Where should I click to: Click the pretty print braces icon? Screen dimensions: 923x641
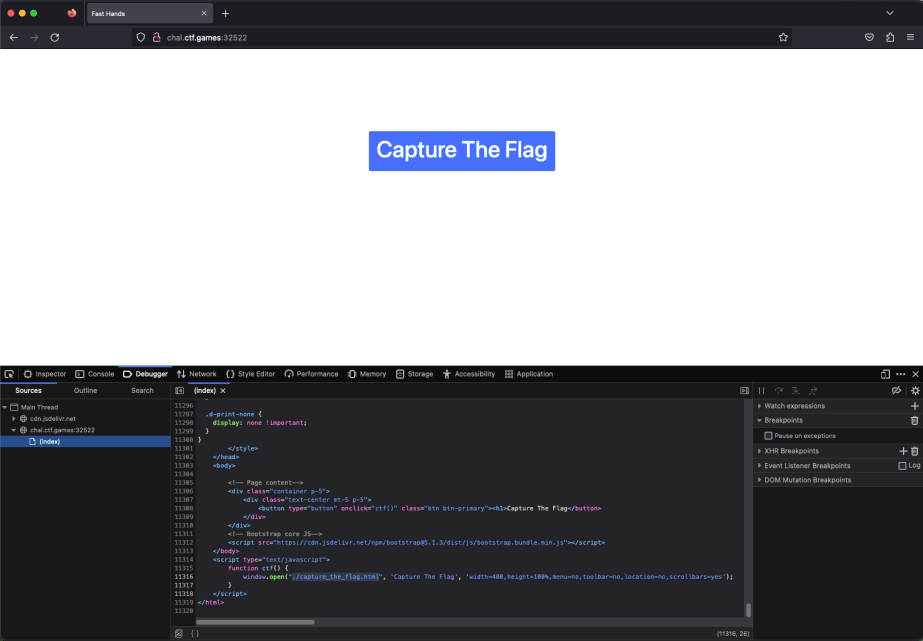[x=195, y=634]
